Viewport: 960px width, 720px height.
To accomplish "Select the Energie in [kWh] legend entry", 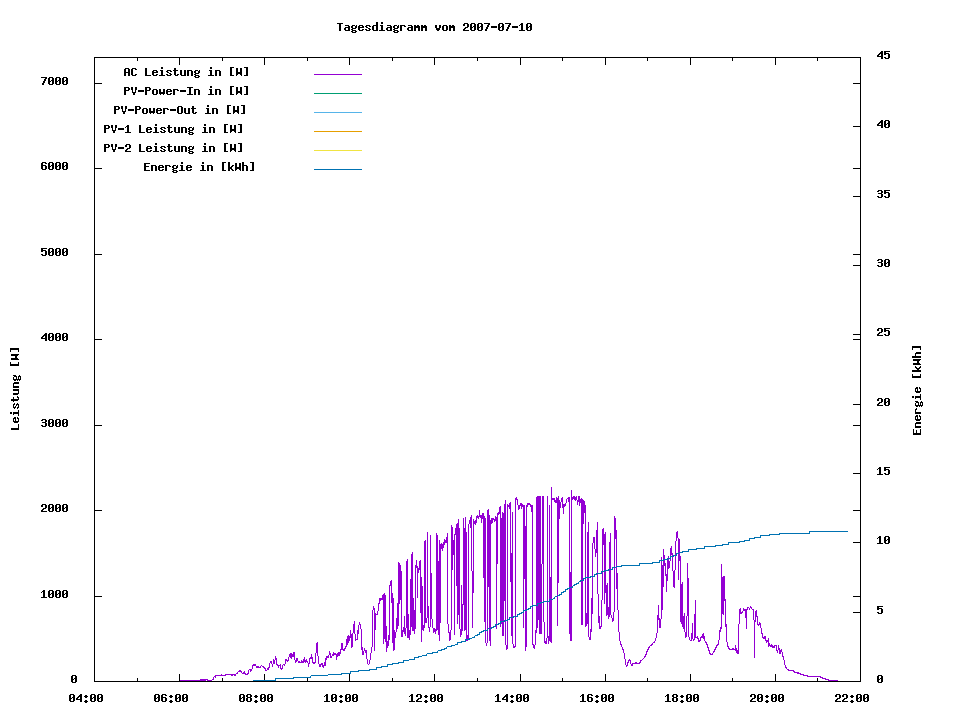I will click(x=199, y=167).
